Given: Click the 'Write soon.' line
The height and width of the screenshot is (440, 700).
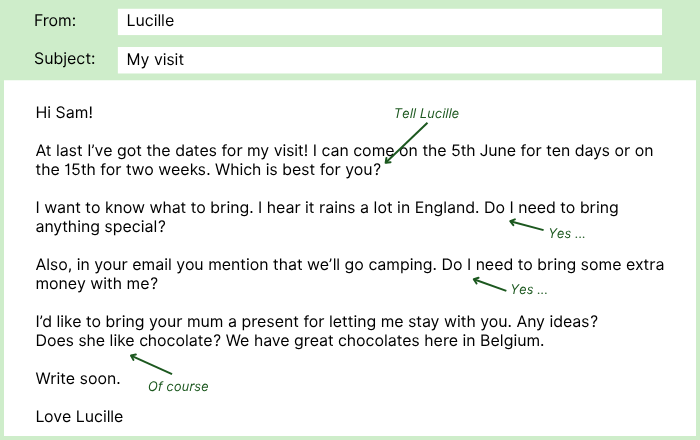Looking at the screenshot, I should (77, 379).
